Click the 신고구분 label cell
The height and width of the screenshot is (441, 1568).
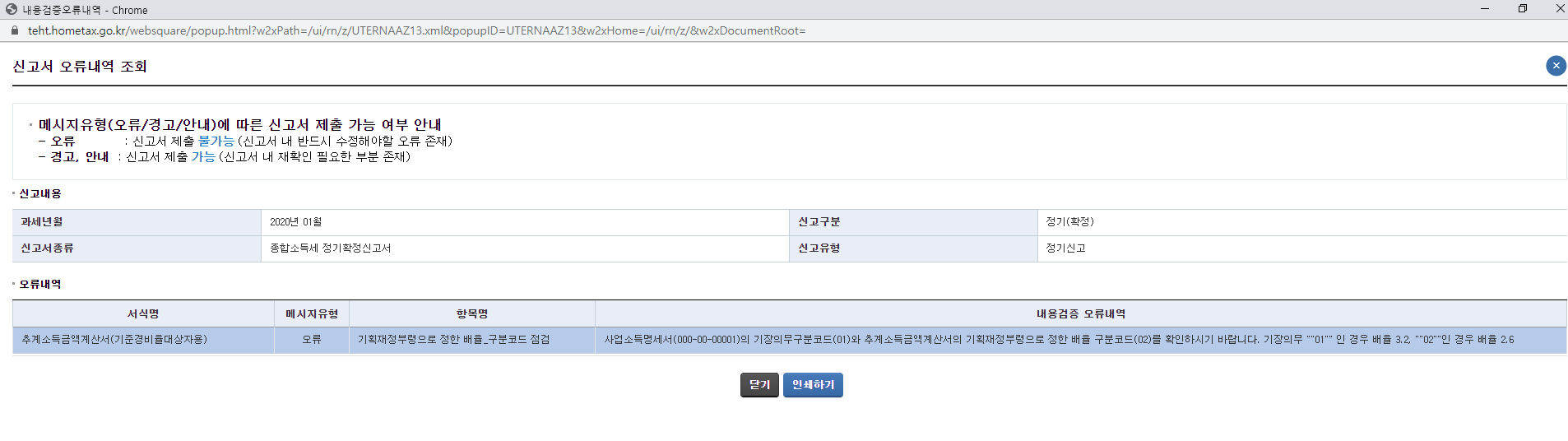913,222
